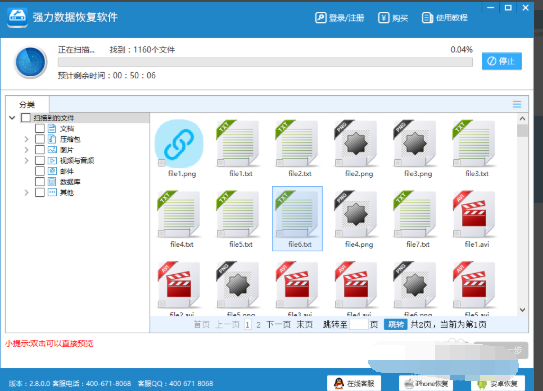Check the 图片 checkbox
543x391 pixels.
[x=40, y=150]
